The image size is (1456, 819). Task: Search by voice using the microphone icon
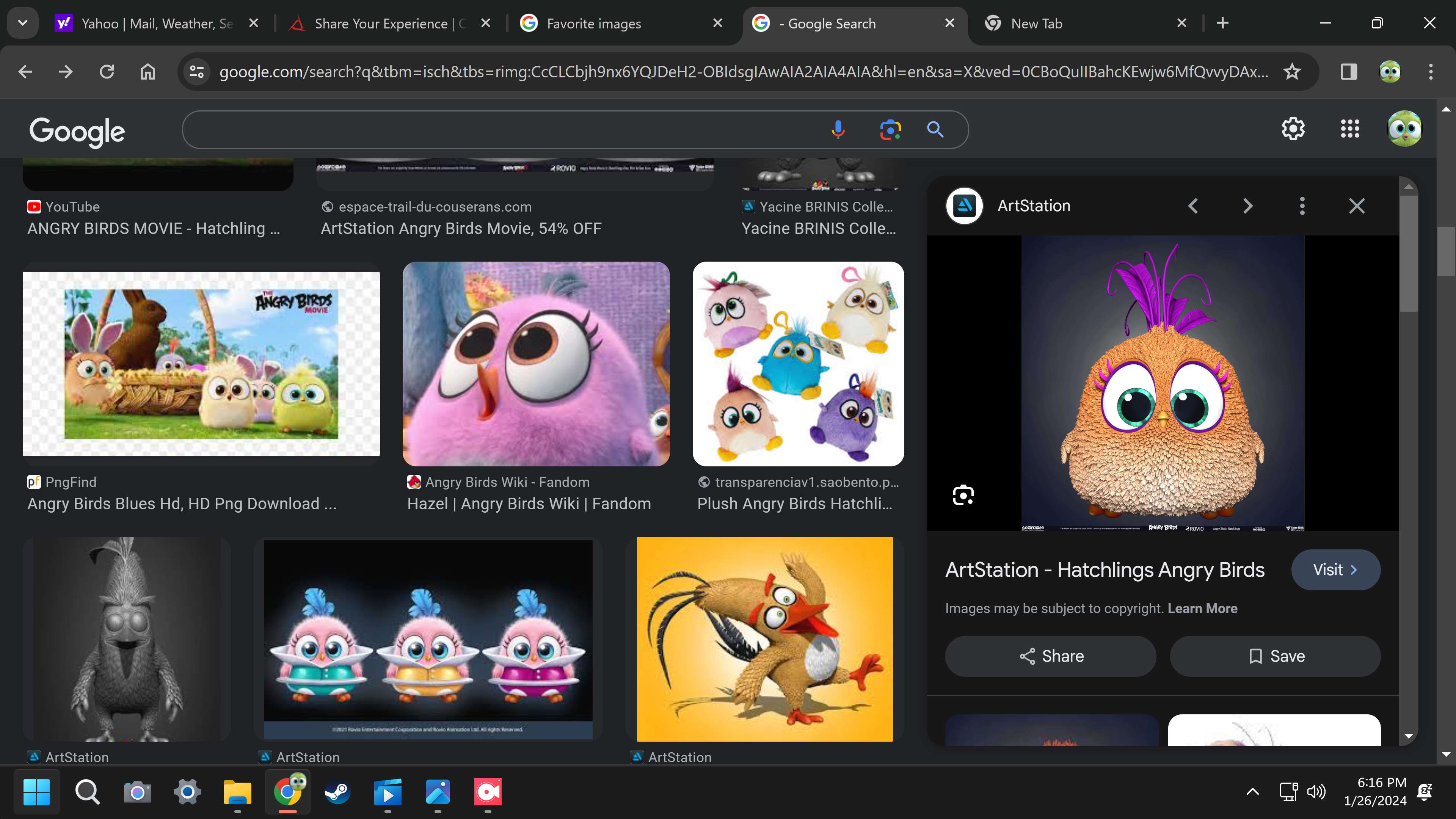(x=838, y=130)
